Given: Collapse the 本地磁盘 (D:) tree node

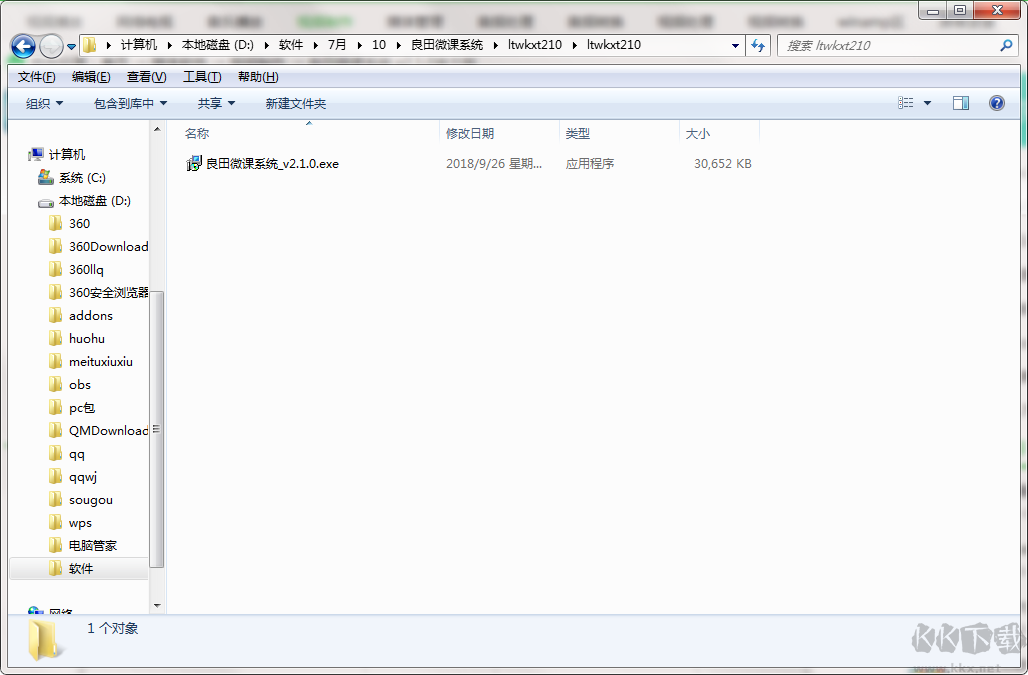Looking at the screenshot, I should click(33, 200).
